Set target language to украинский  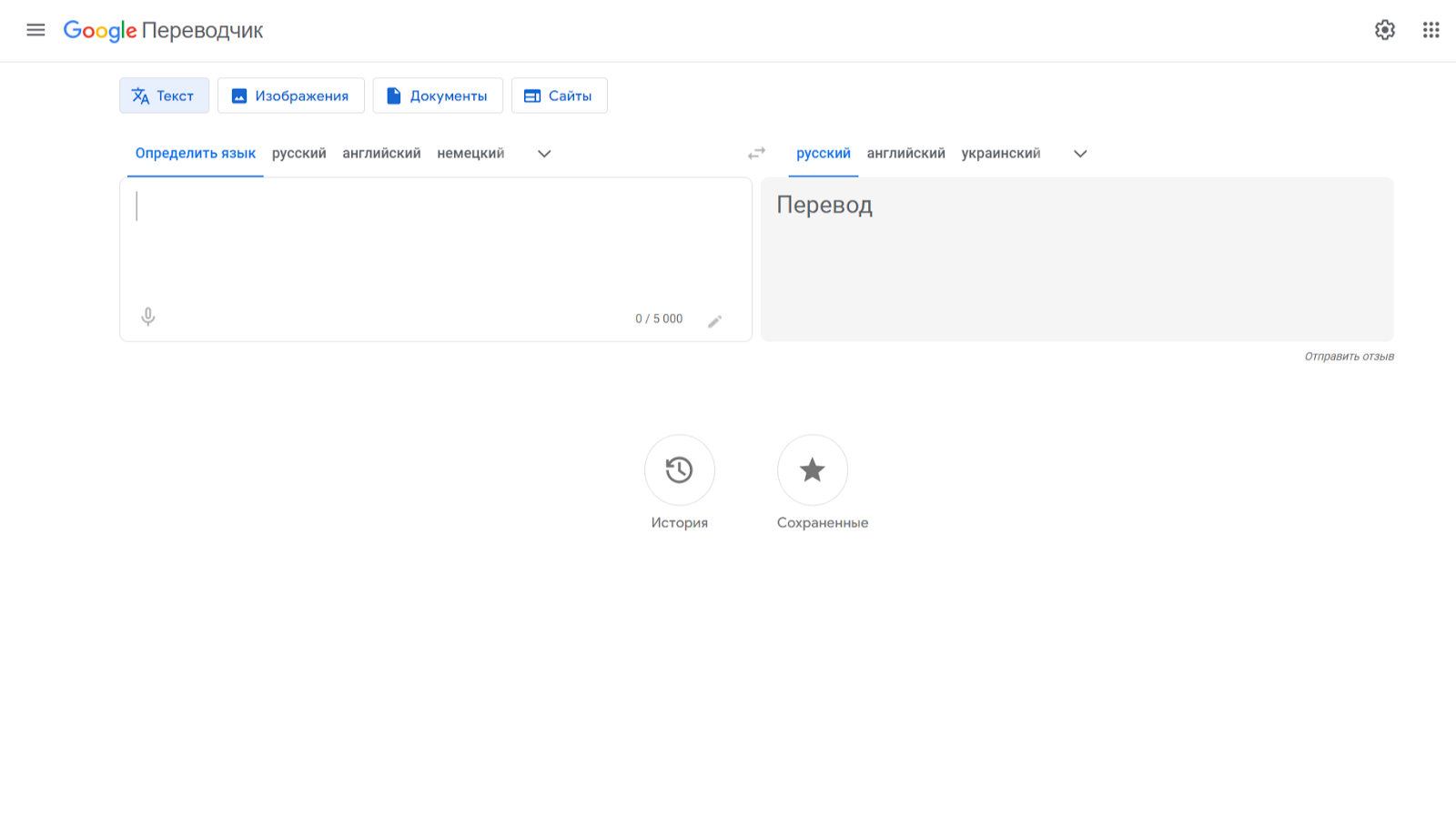[1001, 154]
